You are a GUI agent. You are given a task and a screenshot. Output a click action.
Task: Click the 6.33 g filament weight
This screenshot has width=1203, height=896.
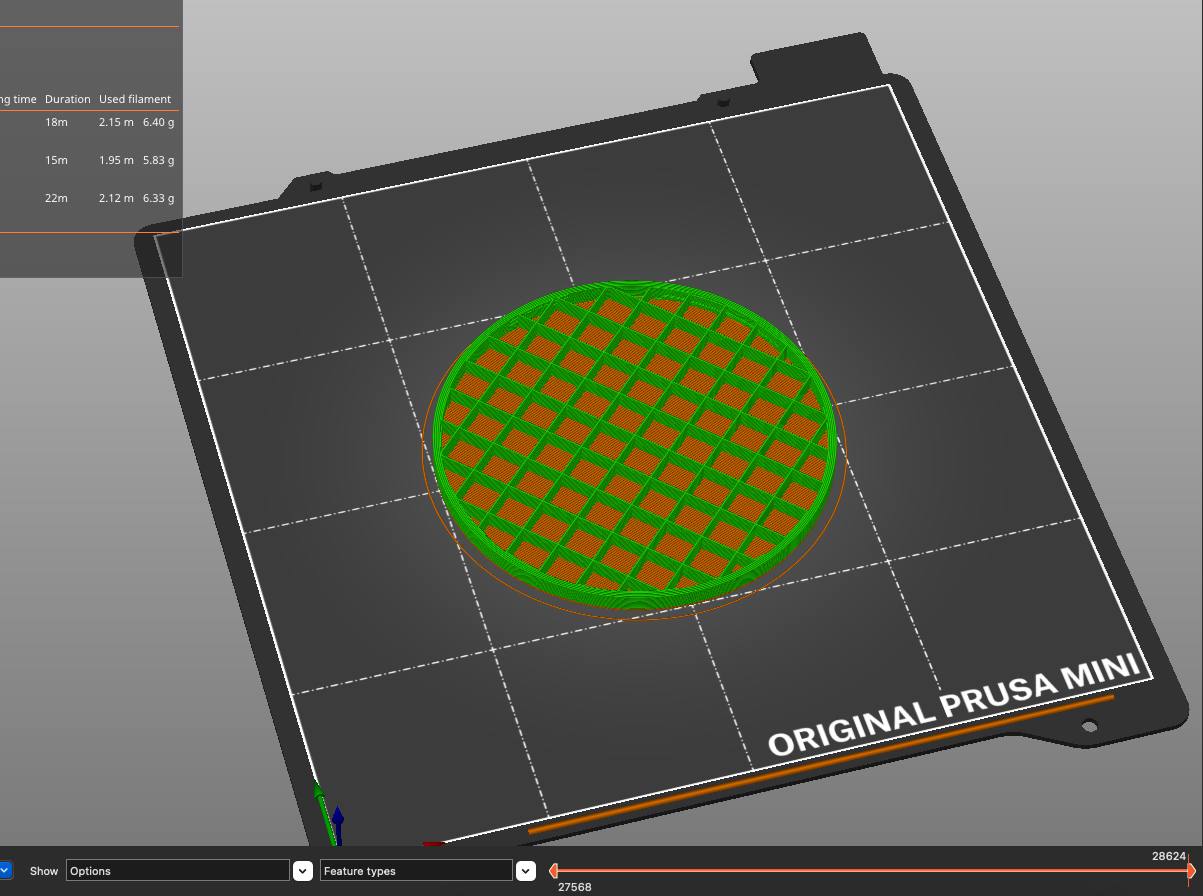pos(159,198)
